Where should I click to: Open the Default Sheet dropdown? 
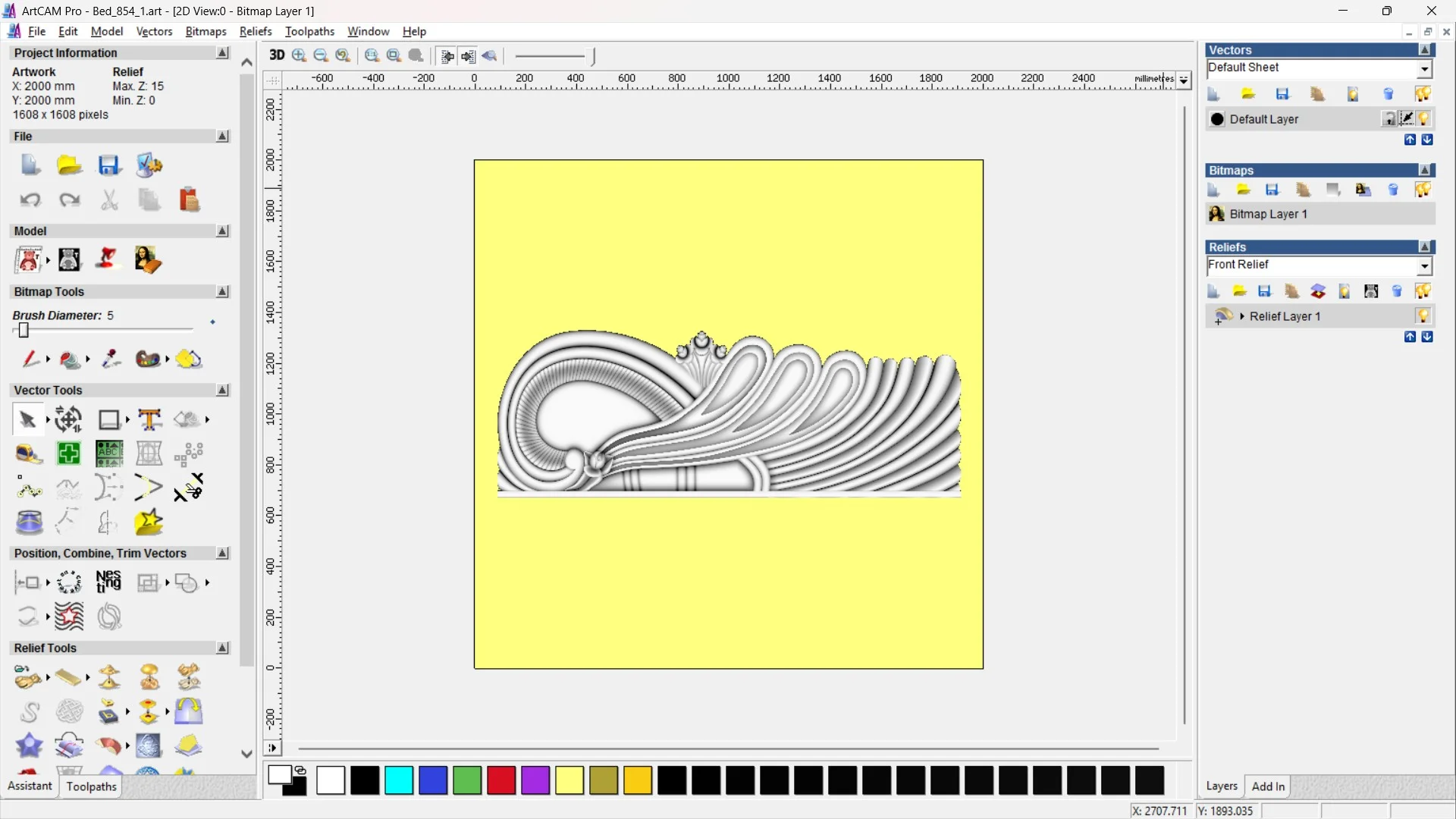[1425, 69]
